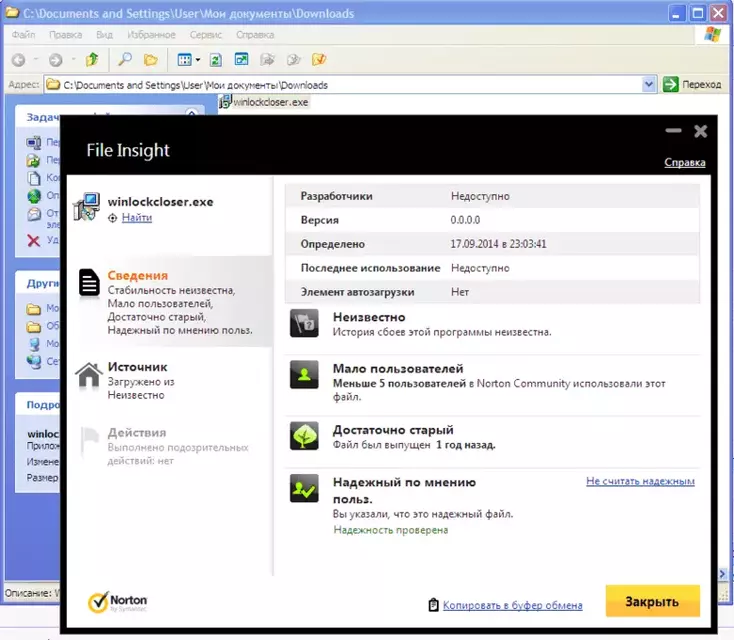
Task: Click the winlockcloser.exe program icon in File Insight
Action: [87, 206]
